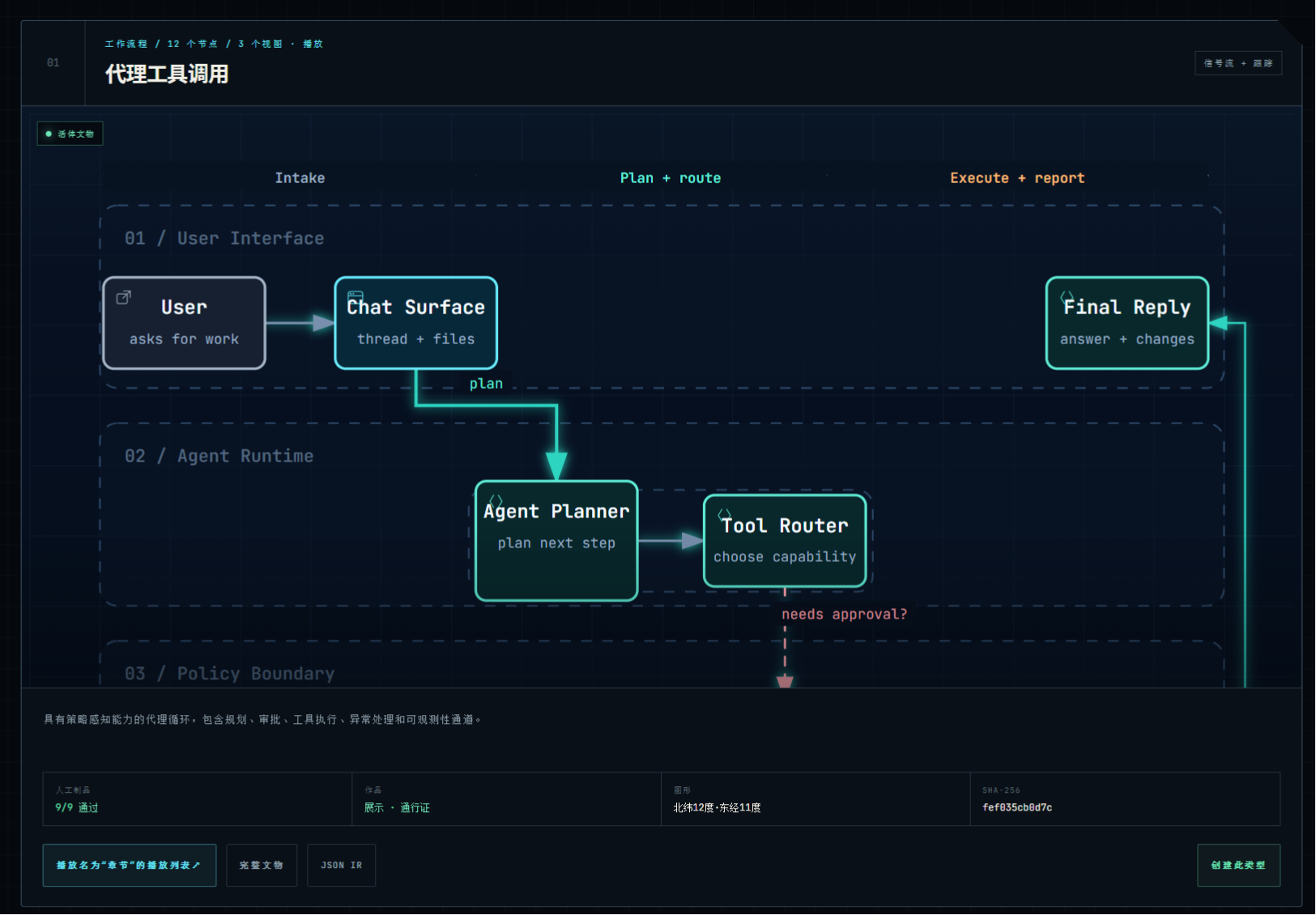Click the '北纬12度·东经11度' value
The height and width of the screenshot is (915, 1316).
[x=717, y=807]
